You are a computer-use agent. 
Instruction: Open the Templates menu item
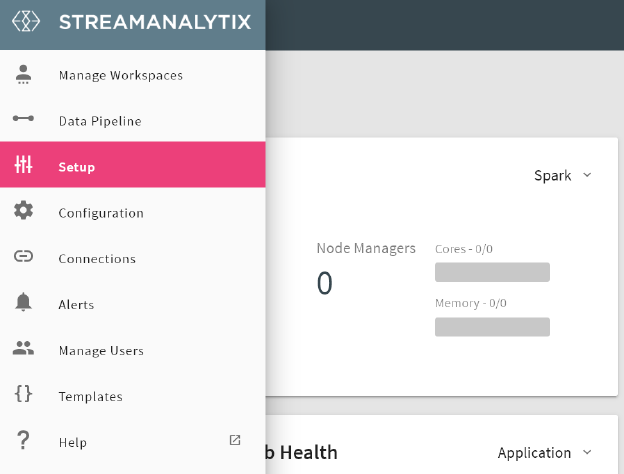[133, 396]
